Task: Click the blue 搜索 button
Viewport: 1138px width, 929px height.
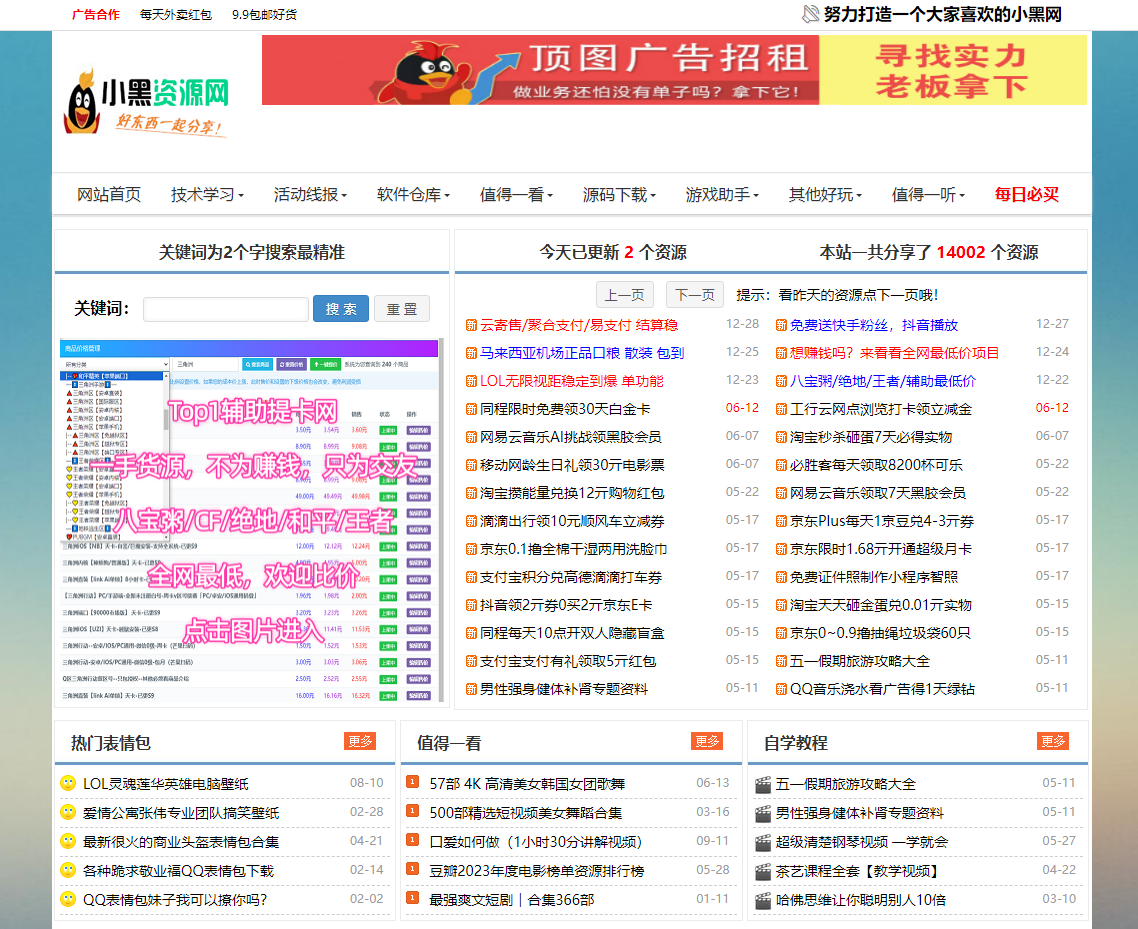Action: pos(341,309)
